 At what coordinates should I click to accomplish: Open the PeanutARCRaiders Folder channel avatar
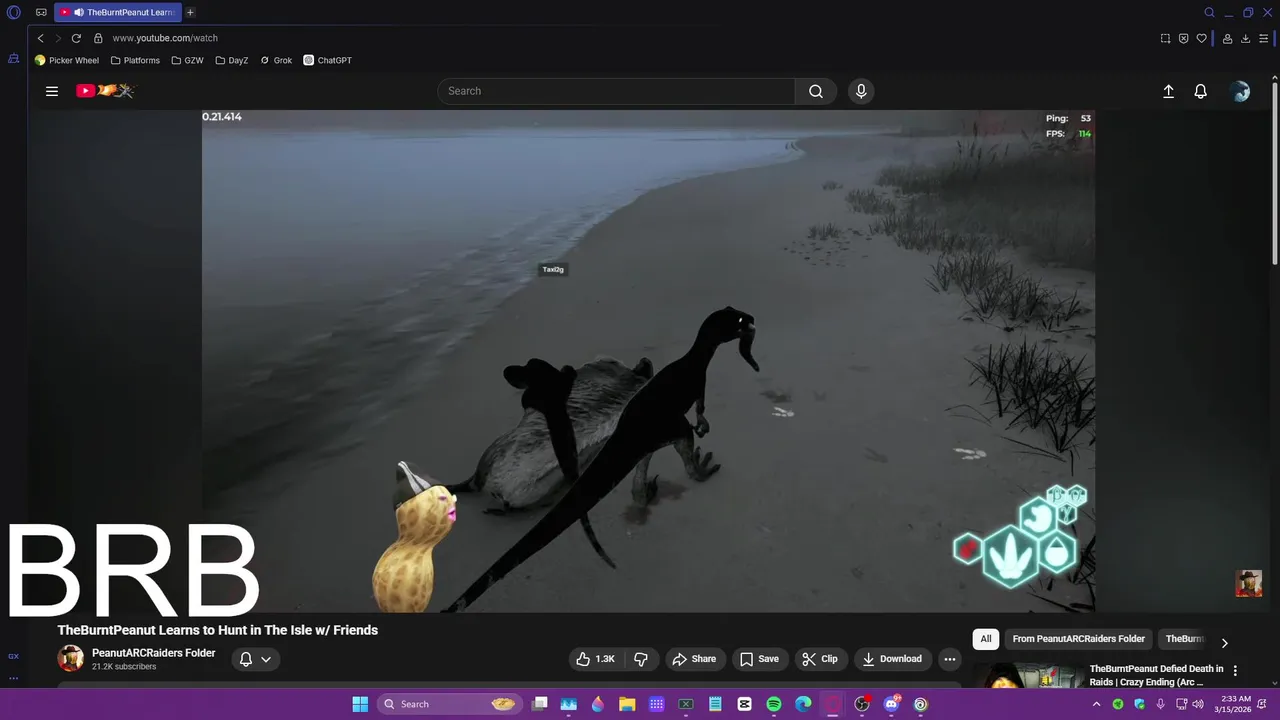70,658
